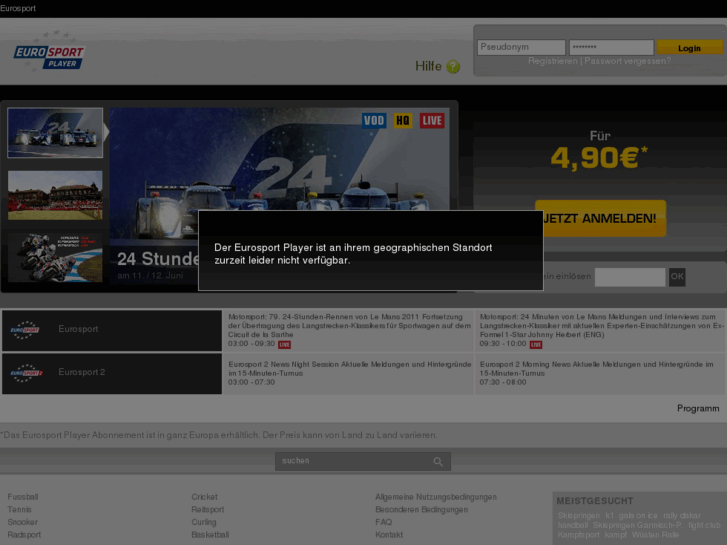Click the Programm link
727x545 pixels.
click(698, 409)
